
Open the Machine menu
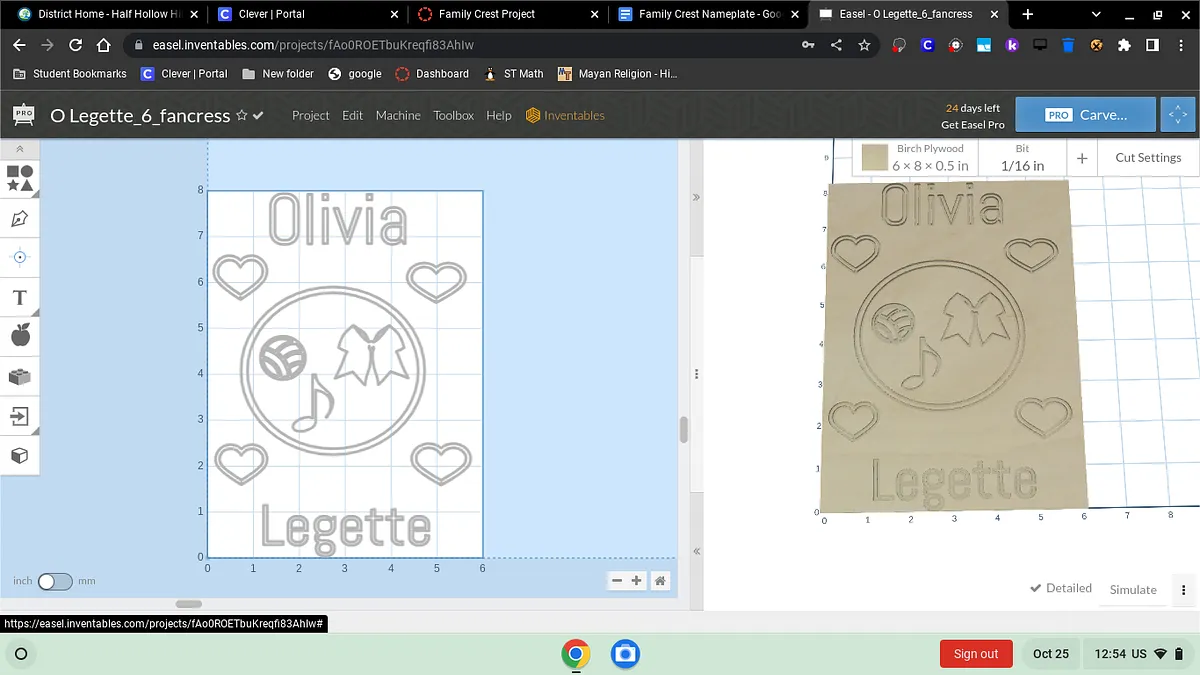tap(398, 116)
